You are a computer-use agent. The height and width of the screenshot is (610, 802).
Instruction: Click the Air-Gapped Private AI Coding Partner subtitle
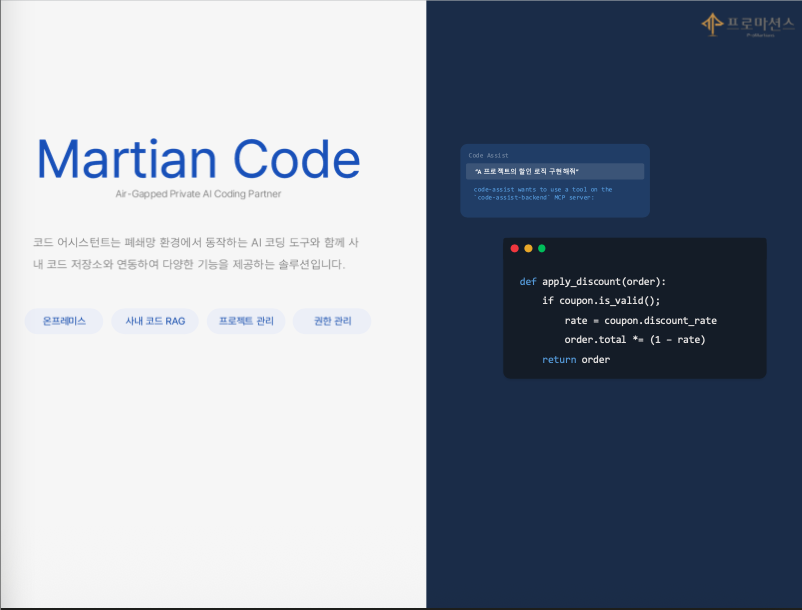pyautogui.click(x=198, y=193)
